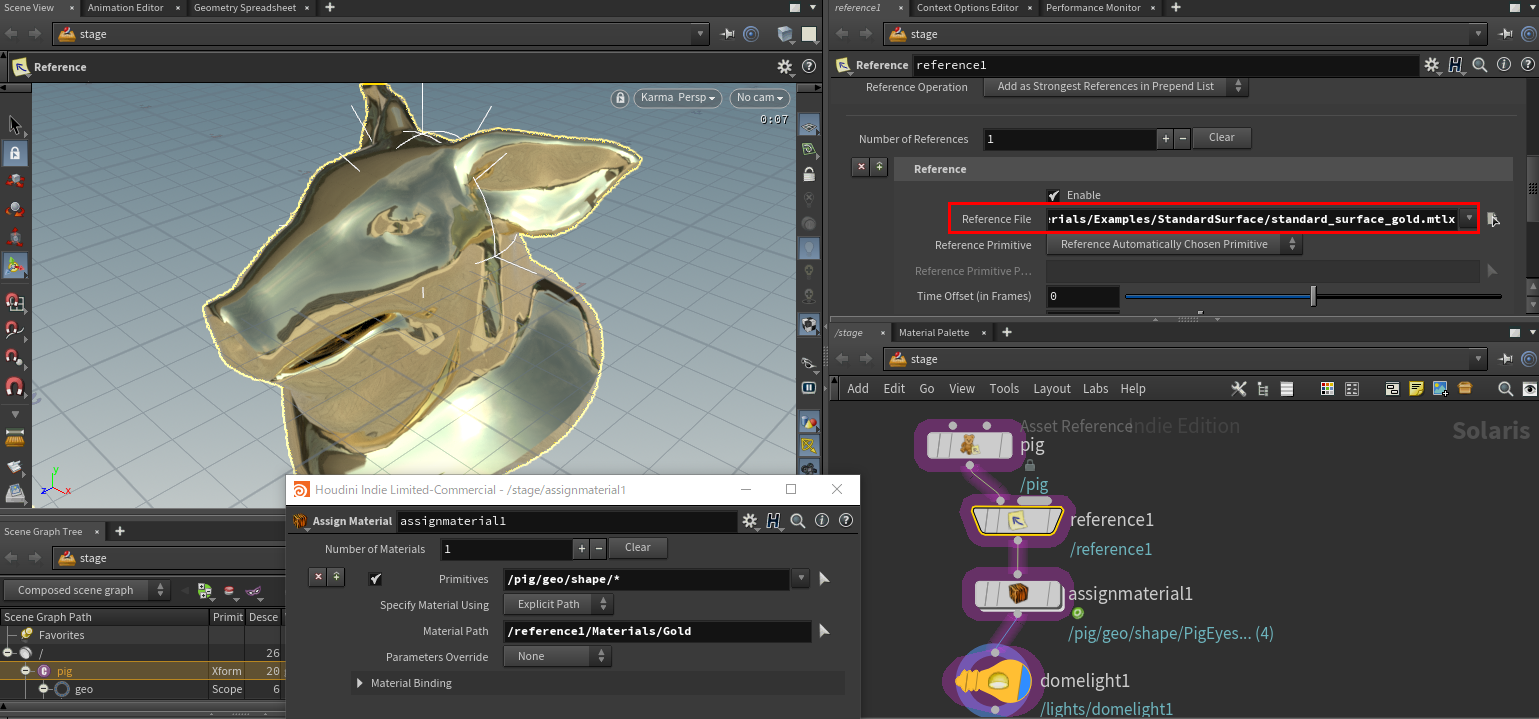Click the viewport lock camera icon
The width and height of the screenshot is (1539, 719).
click(x=621, y=98)
